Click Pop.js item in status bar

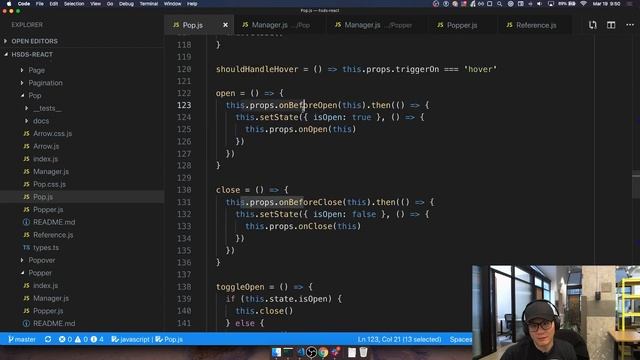pos(169,339)
